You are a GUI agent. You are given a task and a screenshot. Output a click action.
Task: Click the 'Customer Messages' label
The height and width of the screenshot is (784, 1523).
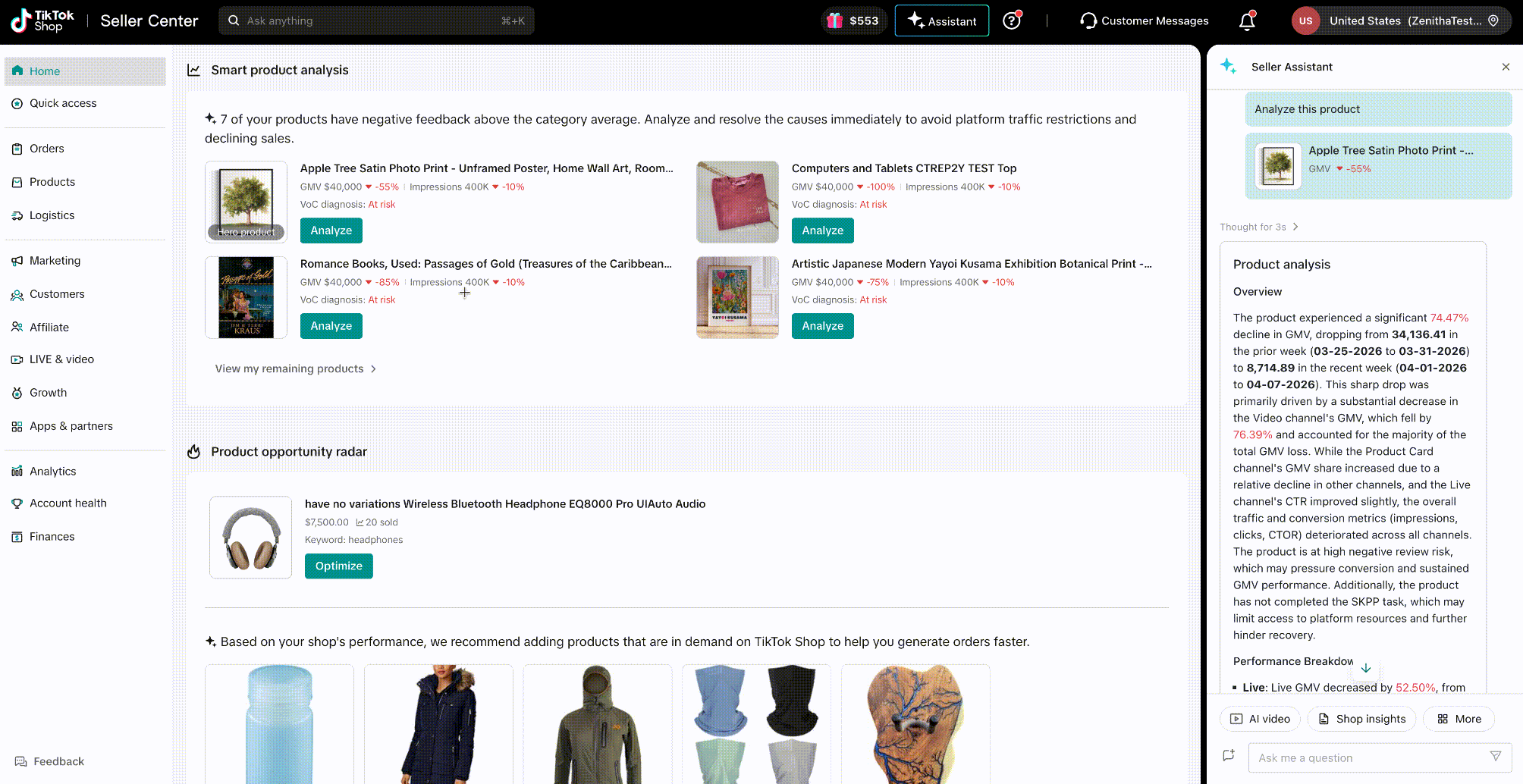[1155, 20]
